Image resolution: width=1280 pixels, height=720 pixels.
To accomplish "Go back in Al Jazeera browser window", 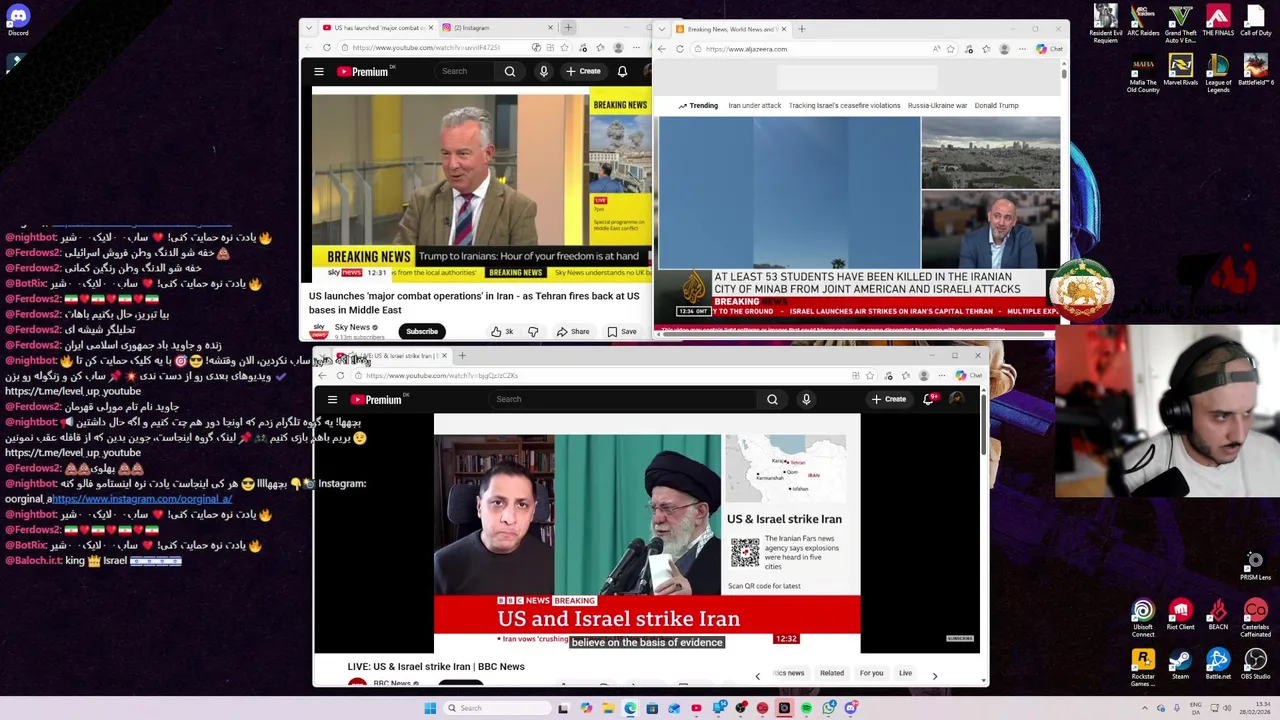I will click(662, 49).
